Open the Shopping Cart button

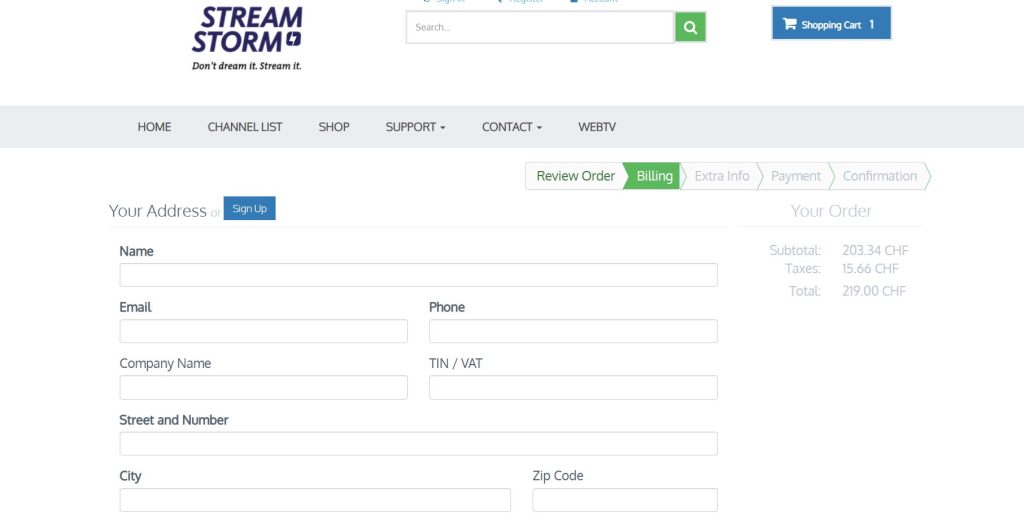[831, 24]
